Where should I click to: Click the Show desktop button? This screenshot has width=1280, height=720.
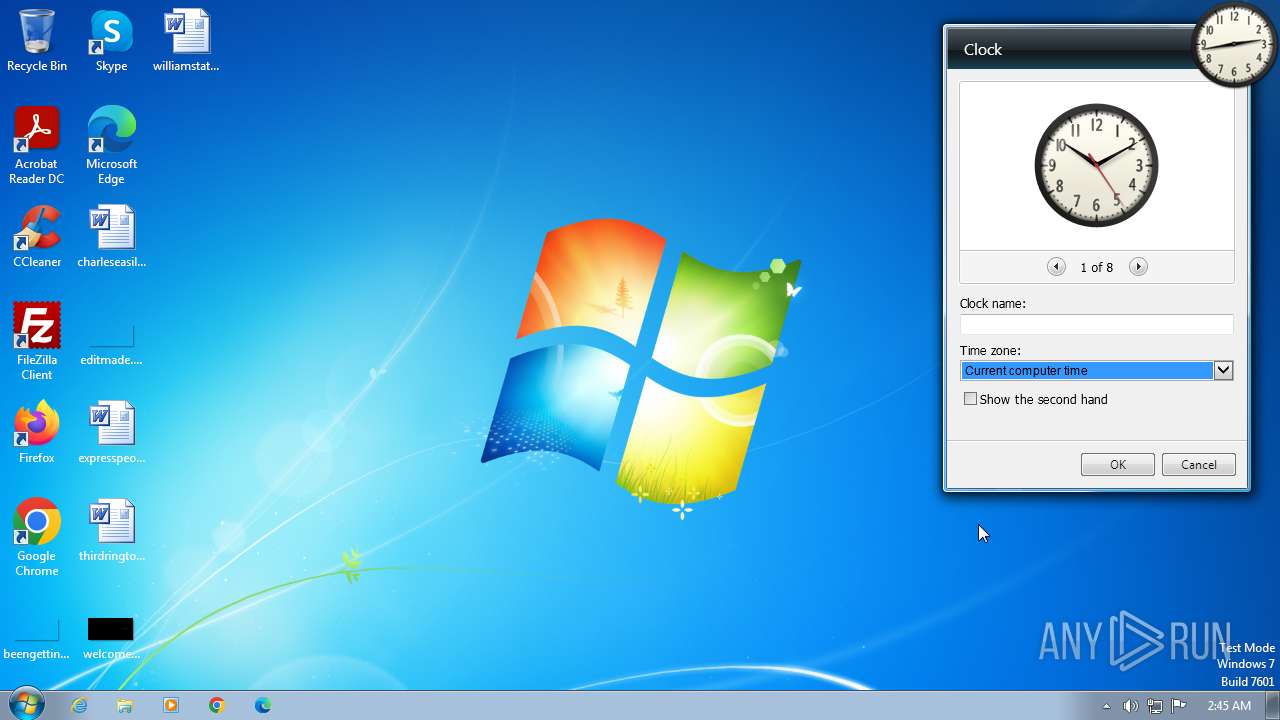1273,705
